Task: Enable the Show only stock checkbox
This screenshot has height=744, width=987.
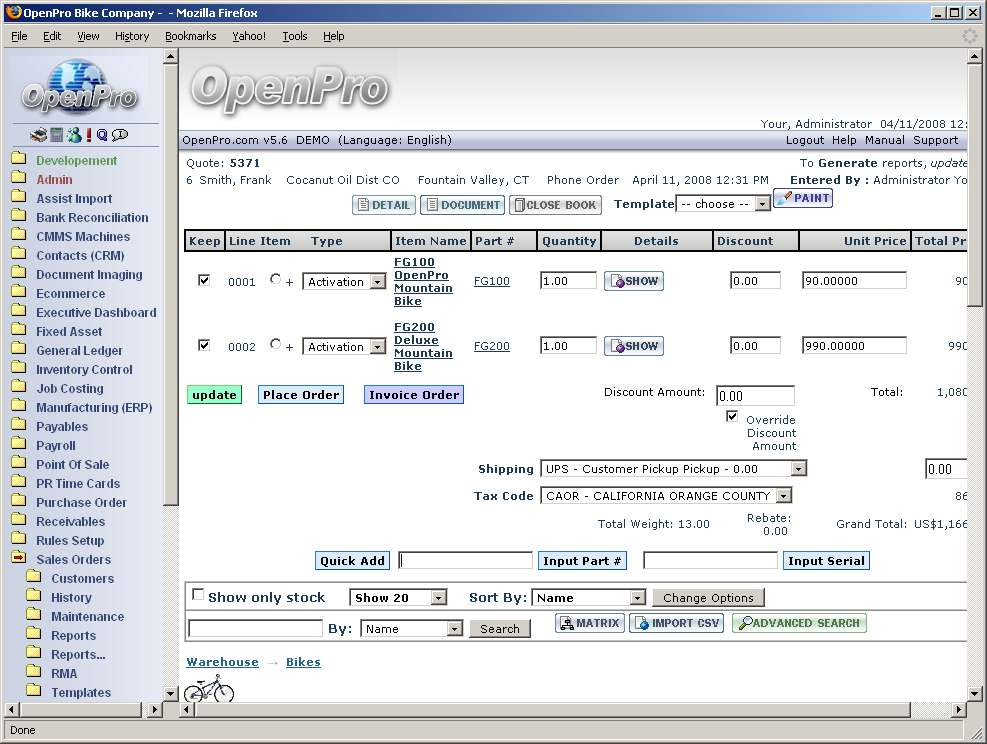Action: pyautogui.click(x=197, y=595)
